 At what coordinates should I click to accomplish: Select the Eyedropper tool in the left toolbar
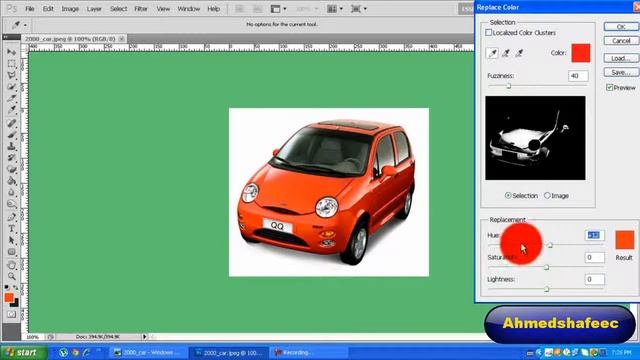pyautogui.click(x=11, y=109)
